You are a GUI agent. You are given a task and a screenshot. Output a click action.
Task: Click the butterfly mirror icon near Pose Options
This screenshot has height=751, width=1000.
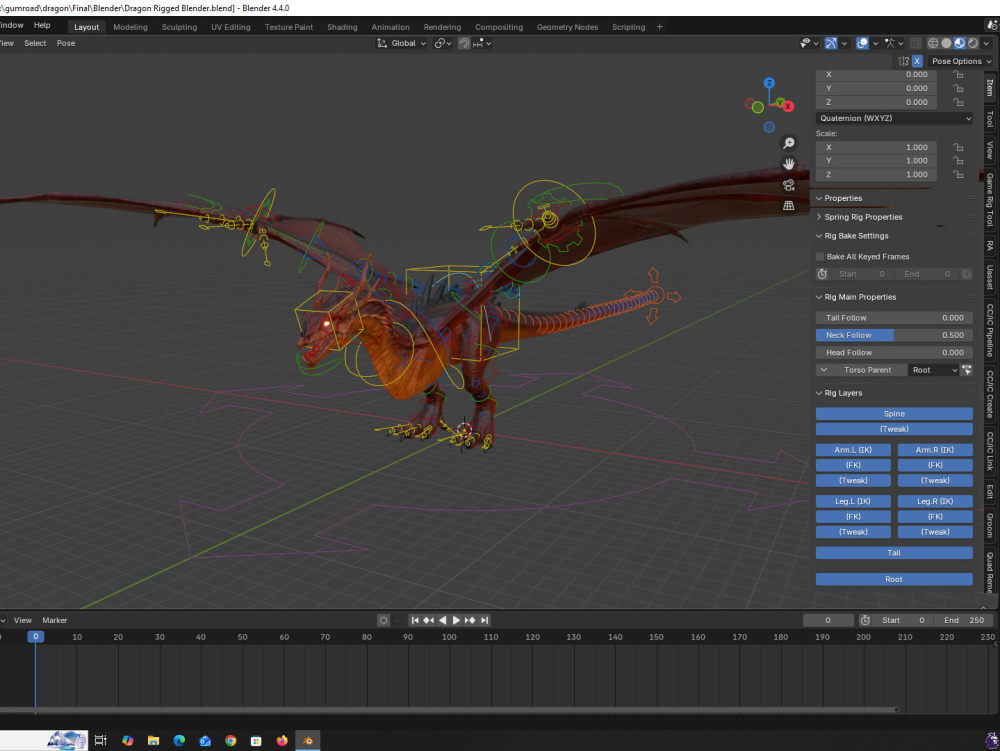pos(904,61)
